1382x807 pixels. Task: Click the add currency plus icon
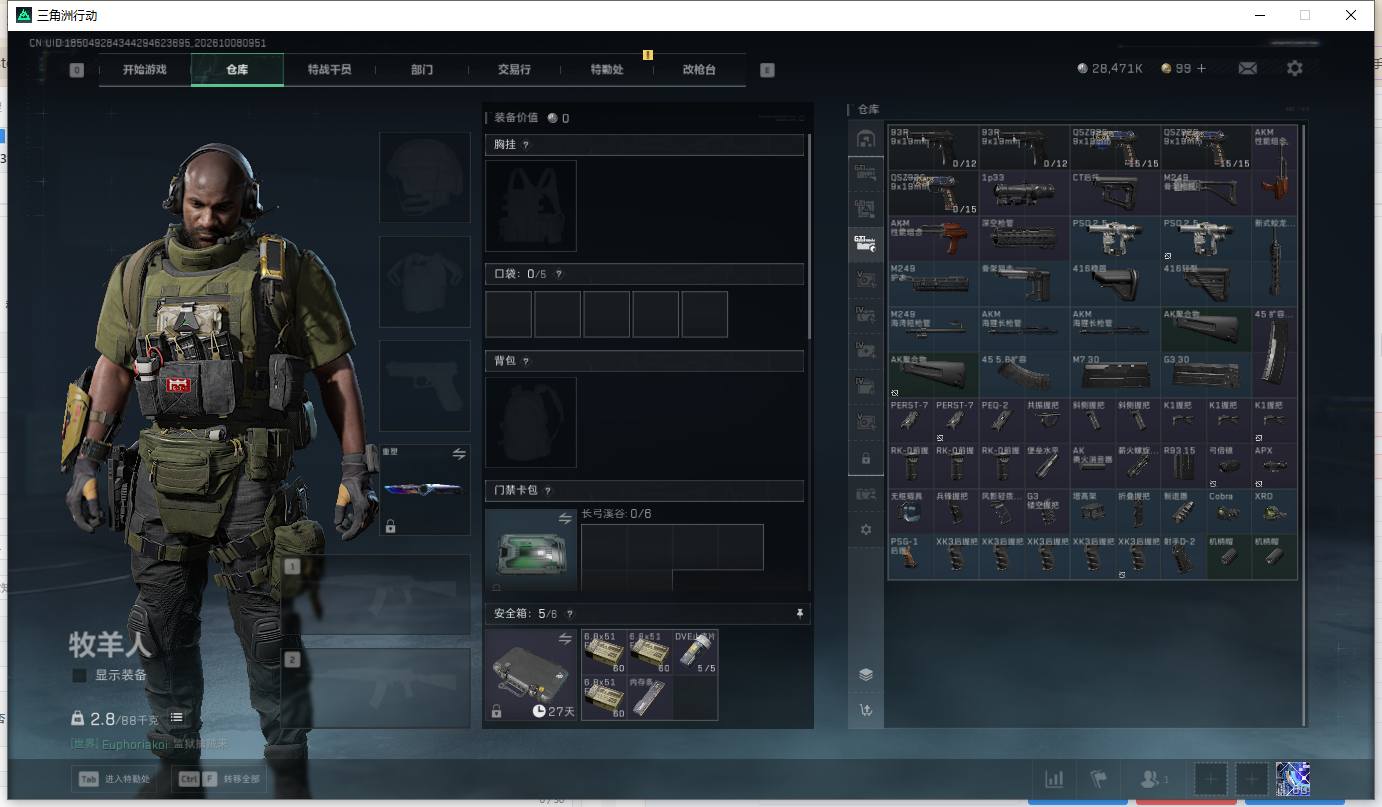coord(1201,68)
